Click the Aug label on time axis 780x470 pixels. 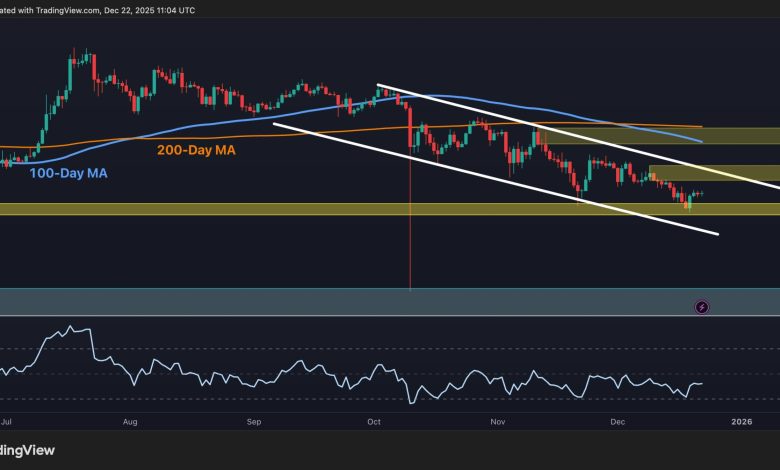click(130, 422)
